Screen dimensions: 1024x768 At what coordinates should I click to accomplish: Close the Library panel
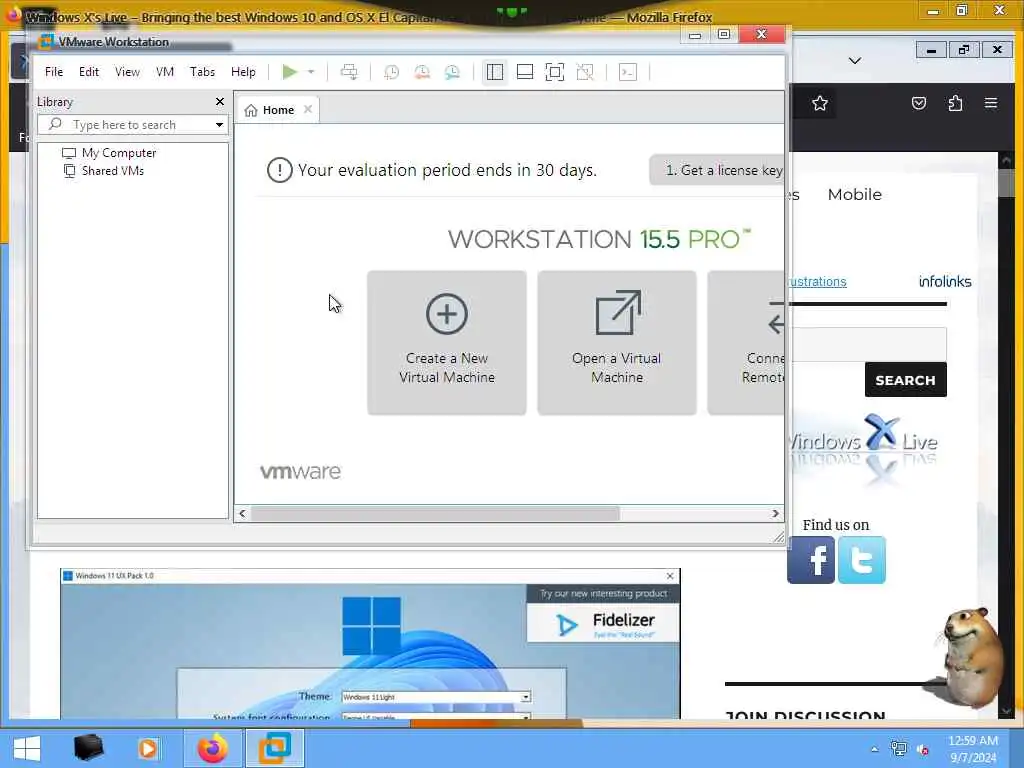point(220,101)
